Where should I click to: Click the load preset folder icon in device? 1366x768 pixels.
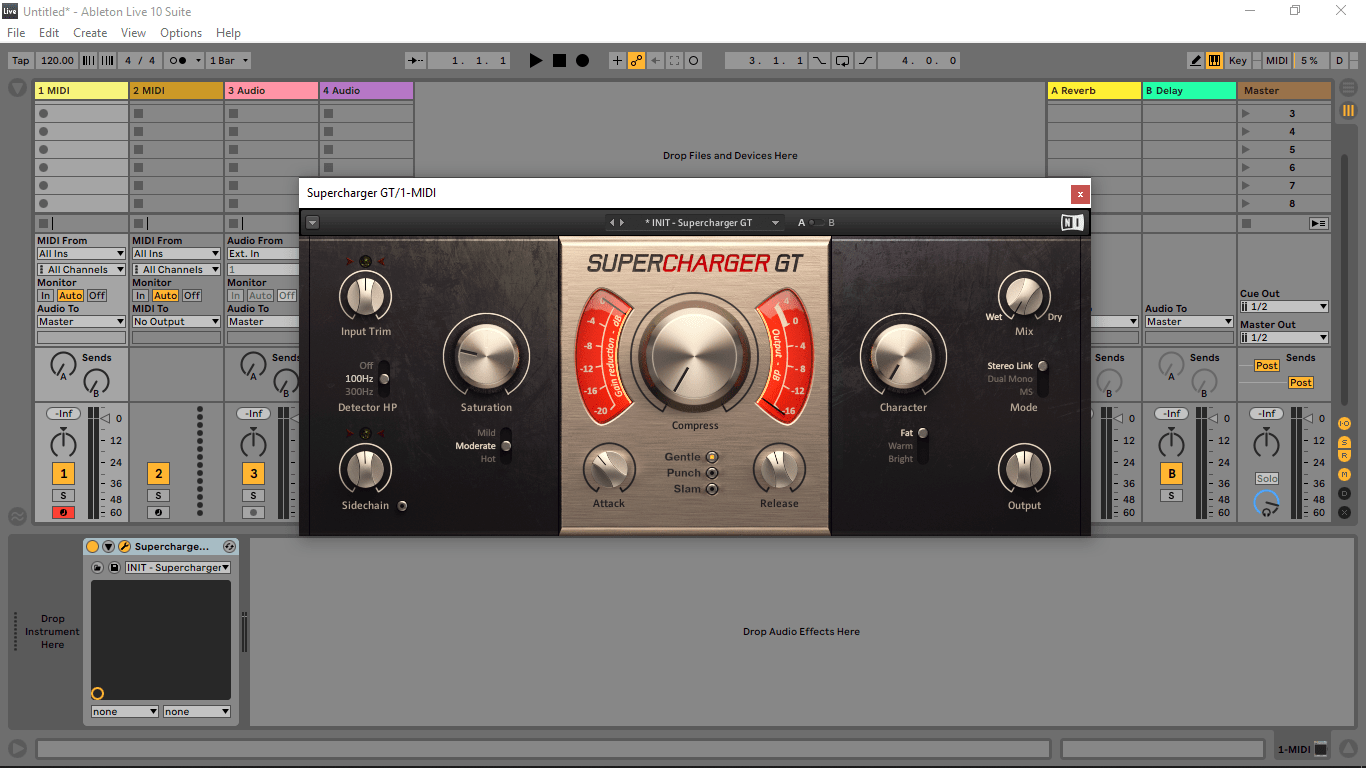pyautogui.click(x=98, y=568)
